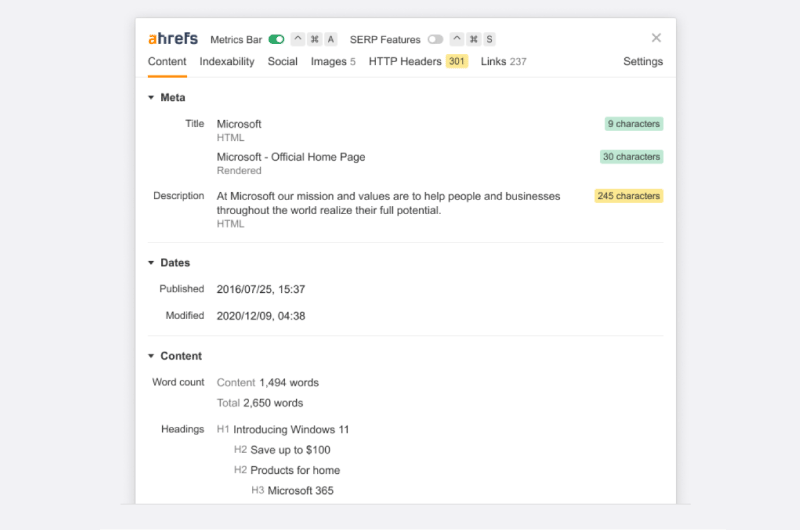The image size is (800, 530).
Task: Click the Rendered label under title
Action: [x=239, y=170]
